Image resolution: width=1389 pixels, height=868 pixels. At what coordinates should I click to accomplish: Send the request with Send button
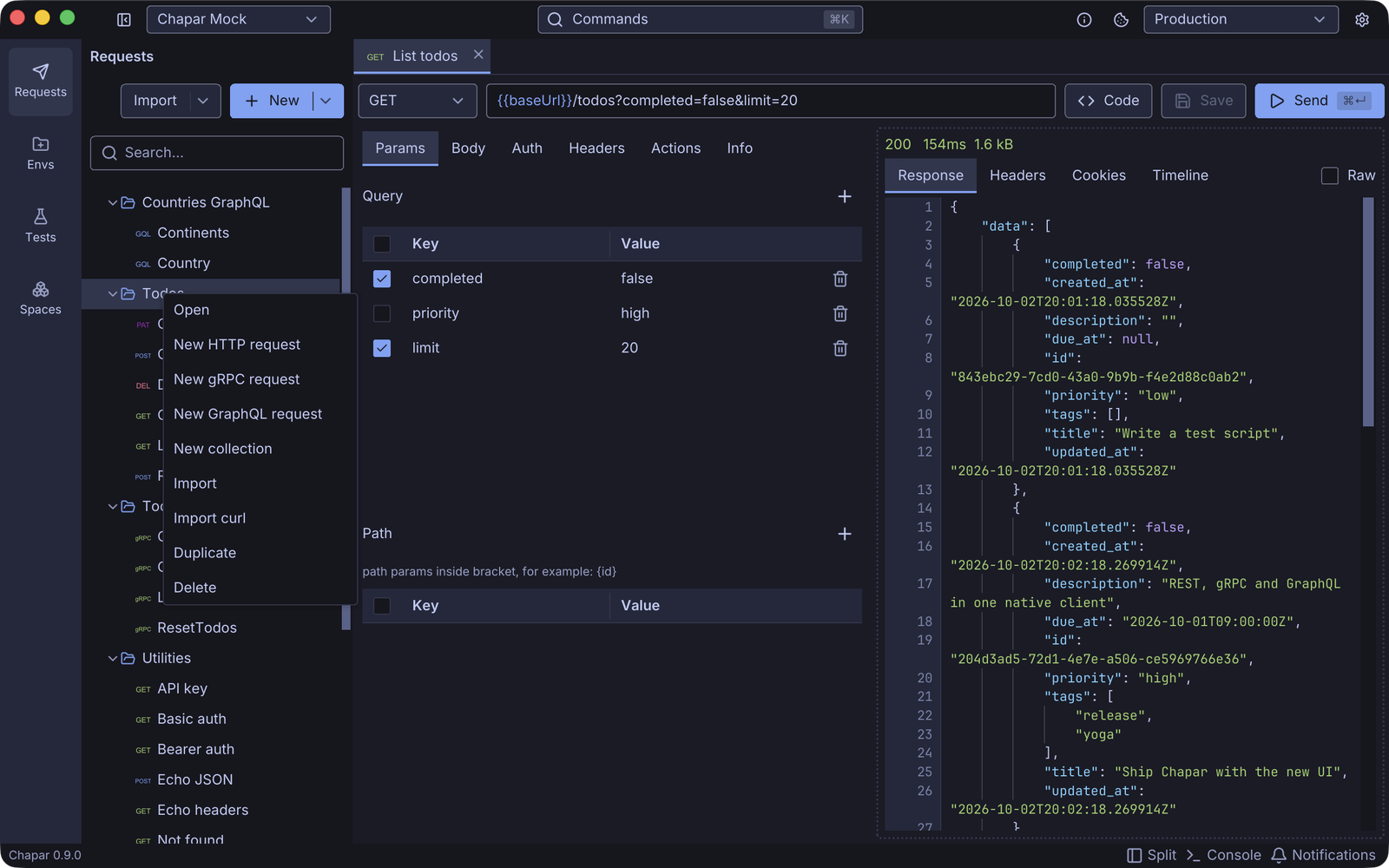(x=1320, y=101)
